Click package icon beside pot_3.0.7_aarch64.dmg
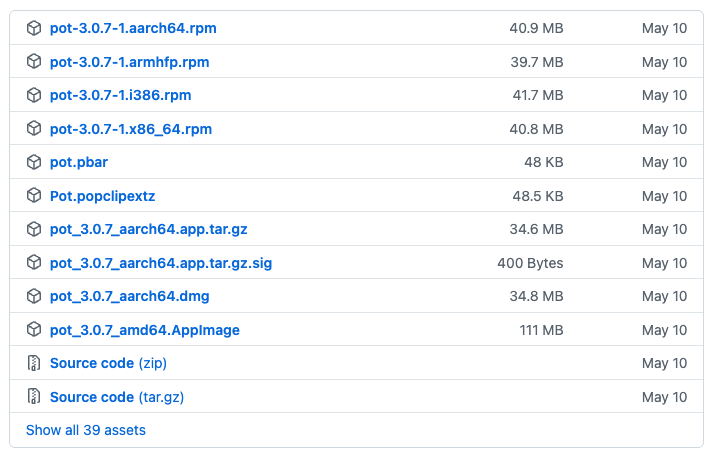This screenshot has width=715, height=456. click(x=34, y=296)
